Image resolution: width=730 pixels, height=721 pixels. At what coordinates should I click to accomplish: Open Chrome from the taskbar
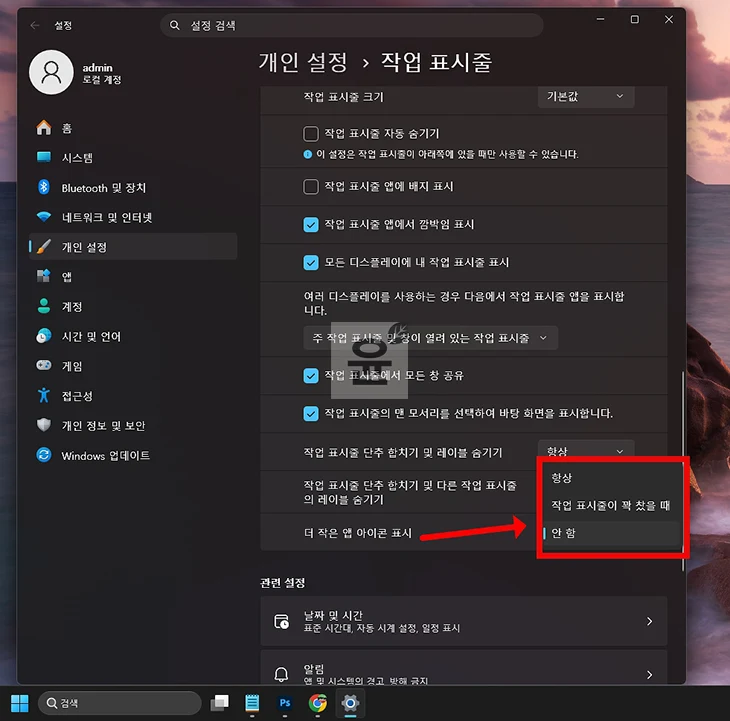coord(318,703)
